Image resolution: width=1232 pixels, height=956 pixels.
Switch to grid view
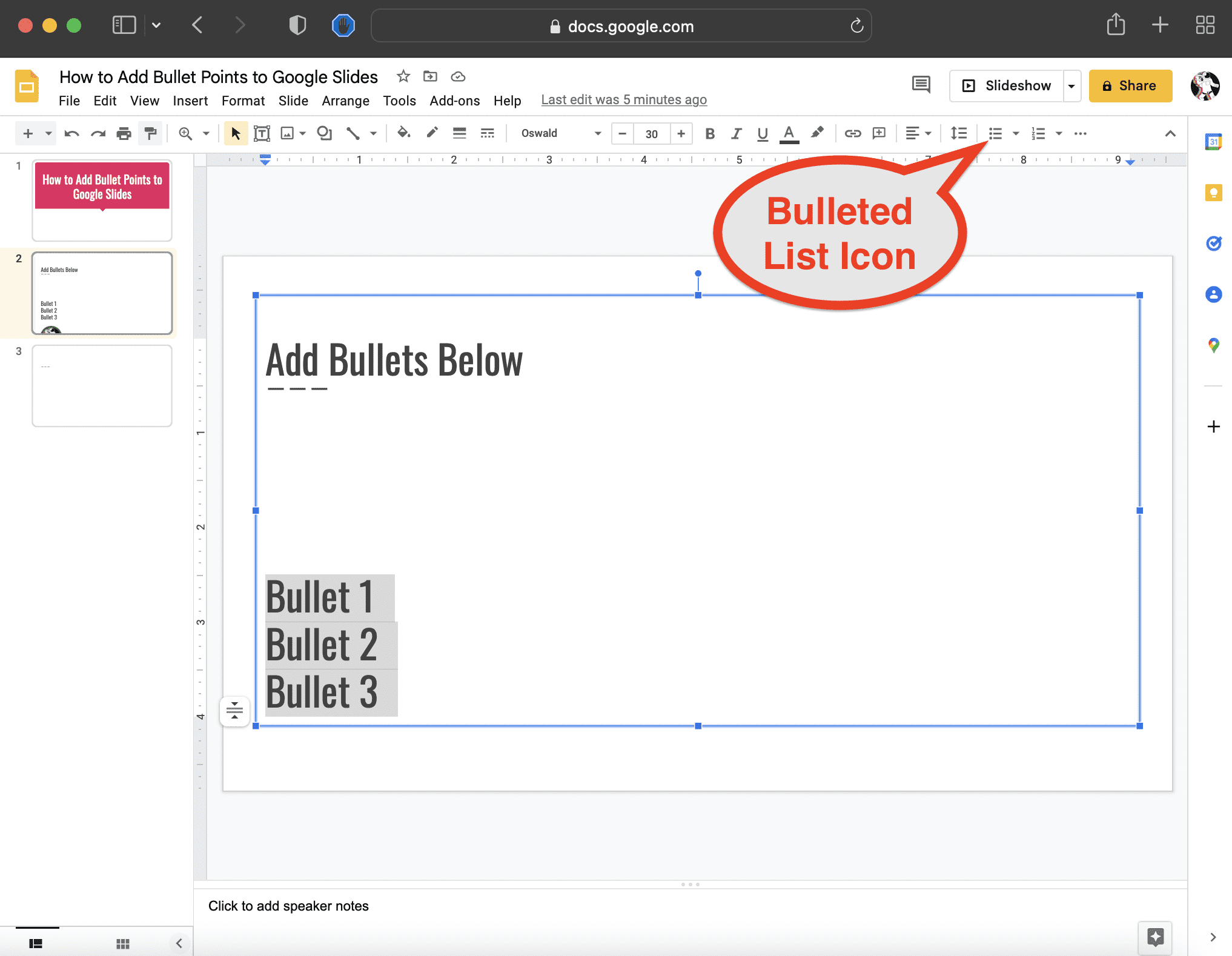coord(123,943)
